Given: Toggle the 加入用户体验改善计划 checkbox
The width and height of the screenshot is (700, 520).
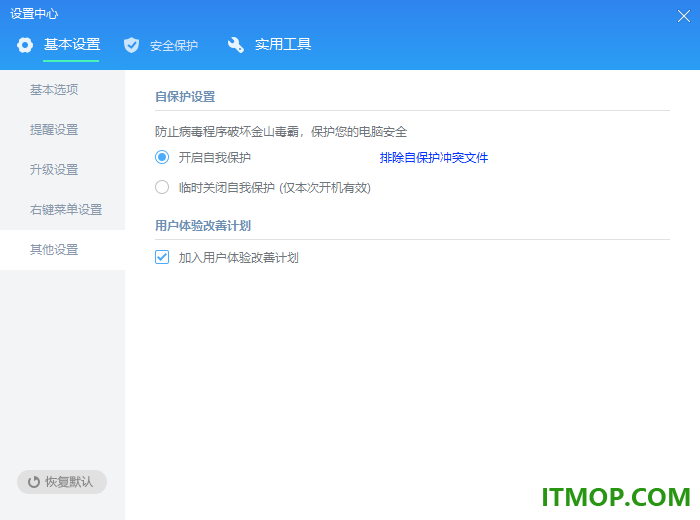Looking at the screenshot, I should click(x=162, y=257).
